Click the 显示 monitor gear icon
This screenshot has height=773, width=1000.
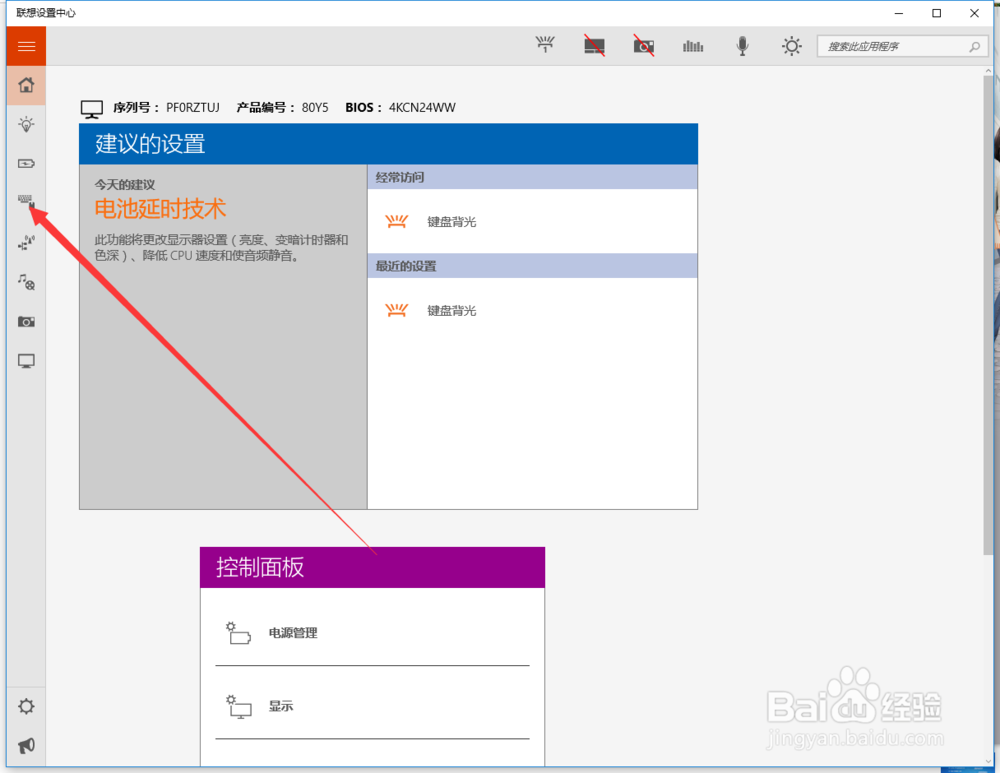[x=238, y=707]
